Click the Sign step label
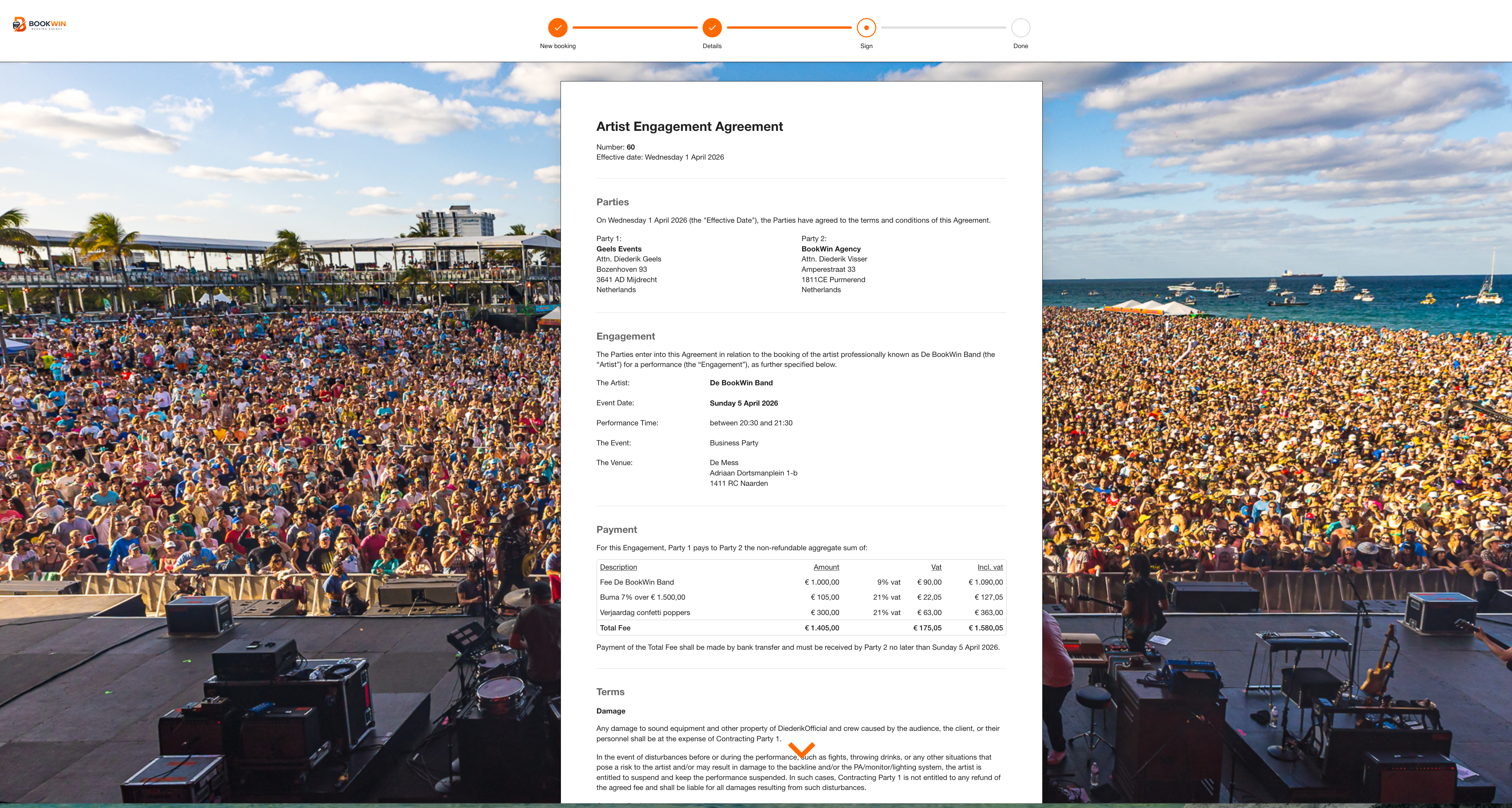Image resolution: width=1512 pixels, height=808 pixels. pos(866,46)
